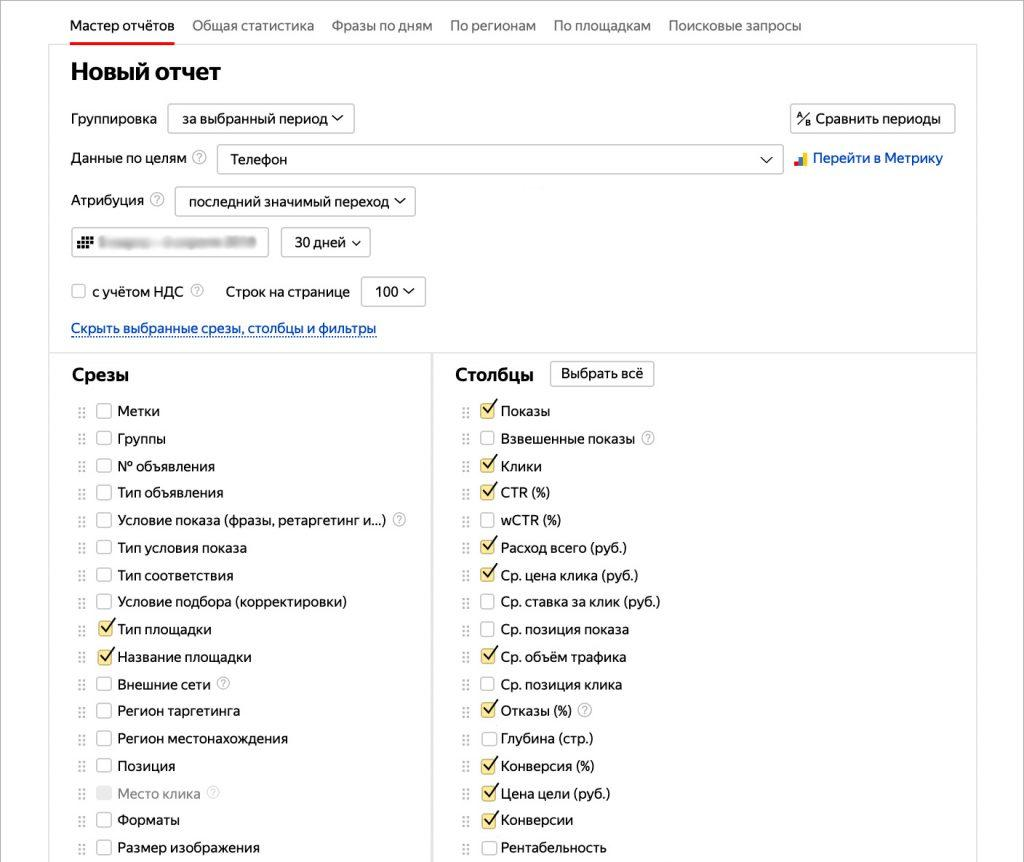Click the Сравнить периоды button
The height and width of the screenshot is (862, 1024).
(x=872, y=118)
